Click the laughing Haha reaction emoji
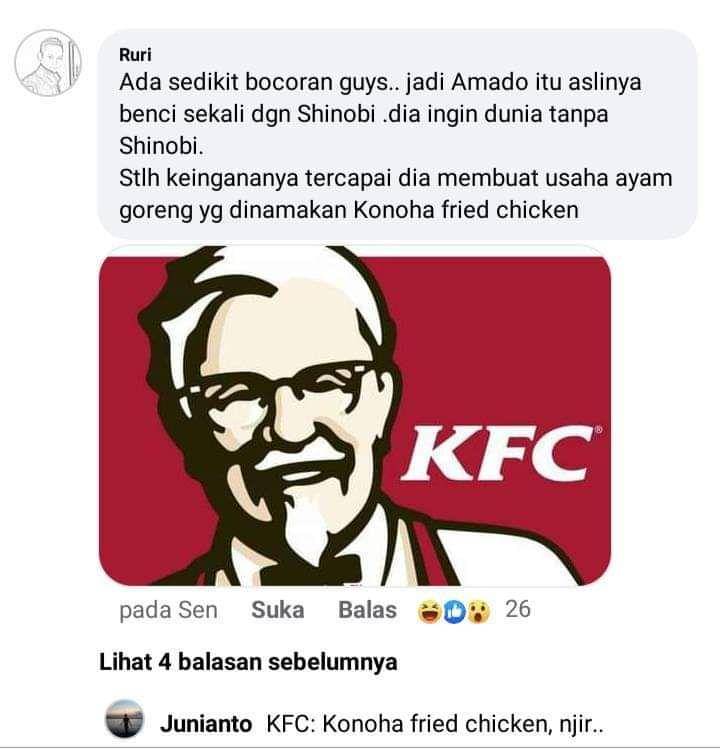This screenshot has height=750, width=720. pos(431,610)
